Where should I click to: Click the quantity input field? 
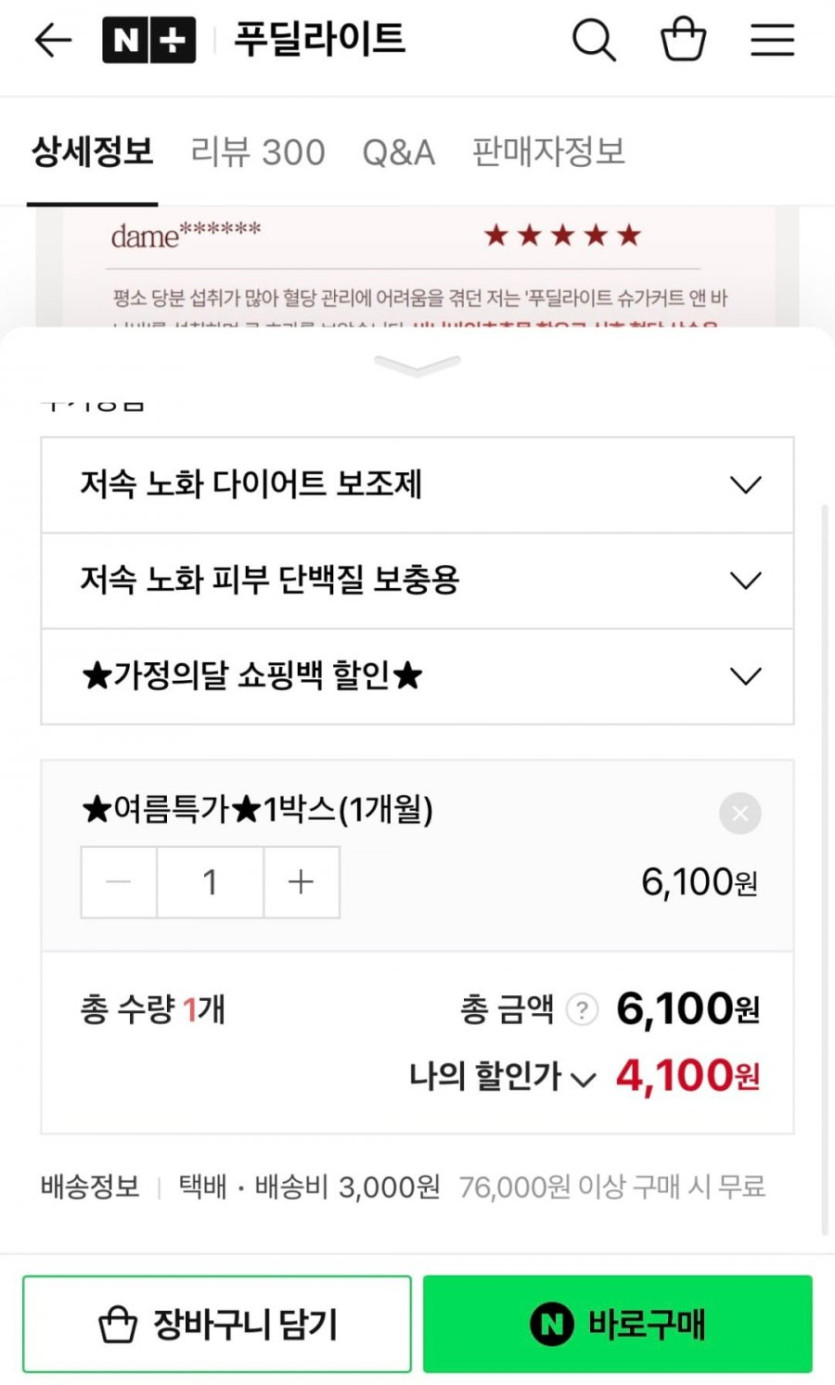pos(210,882)
